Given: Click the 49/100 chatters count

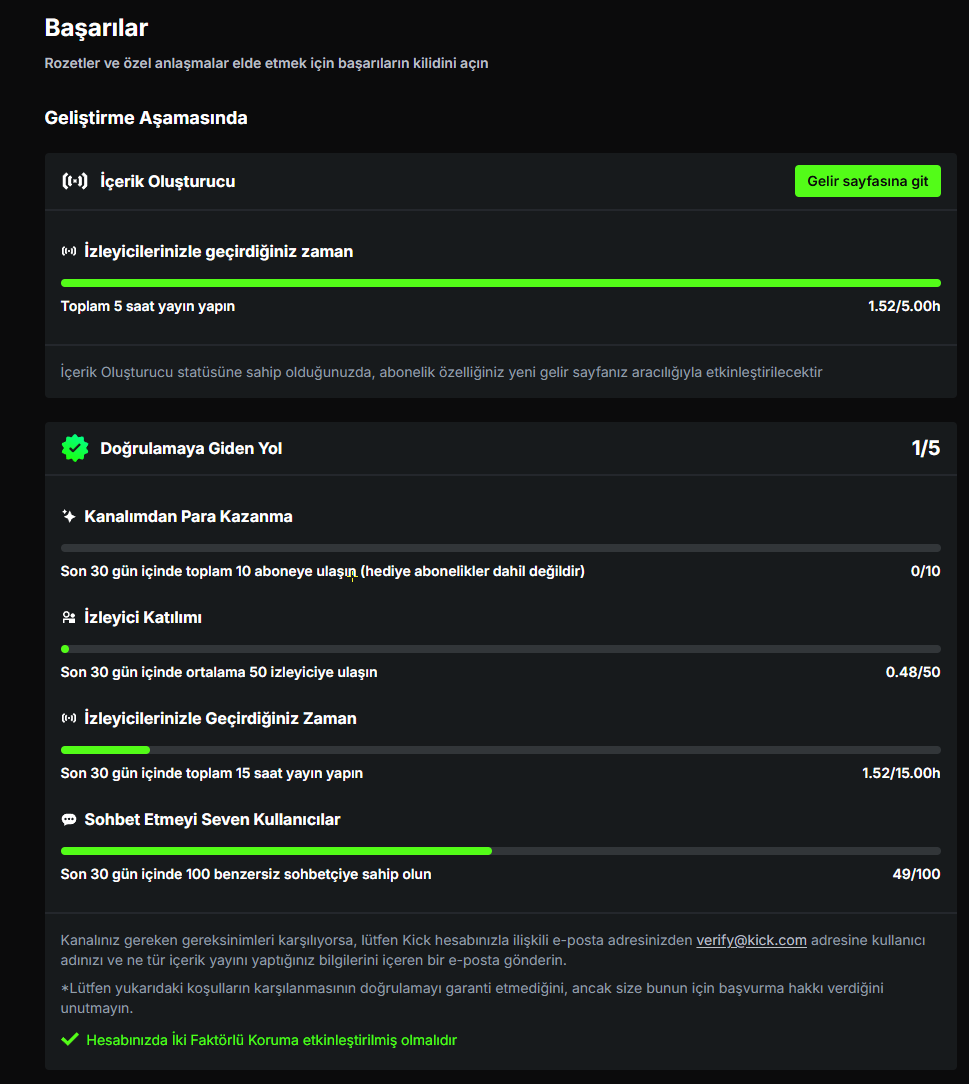Looking at the screenshot, I should [916, 874].
